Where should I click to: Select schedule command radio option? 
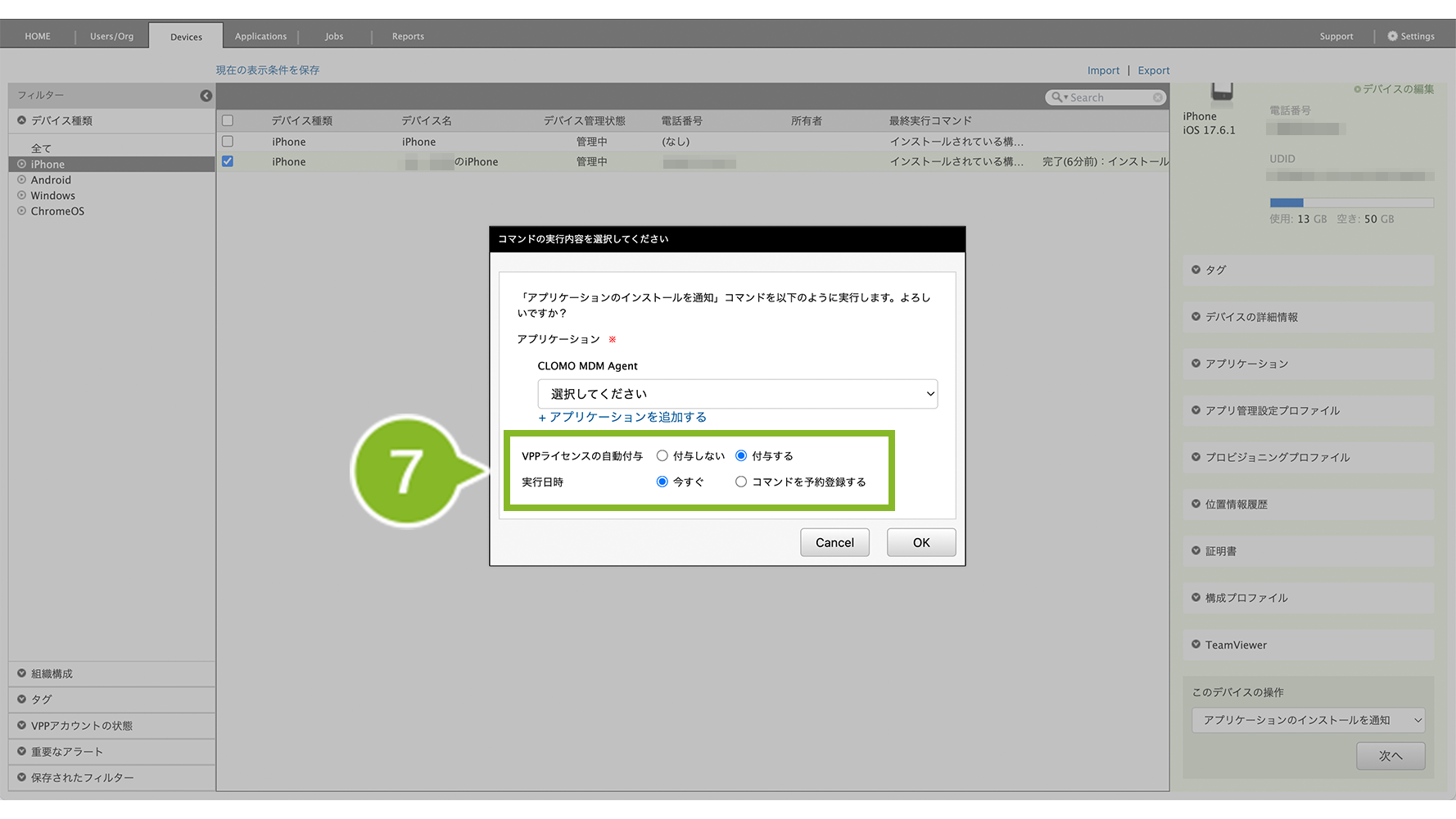(x=741, y=482)
